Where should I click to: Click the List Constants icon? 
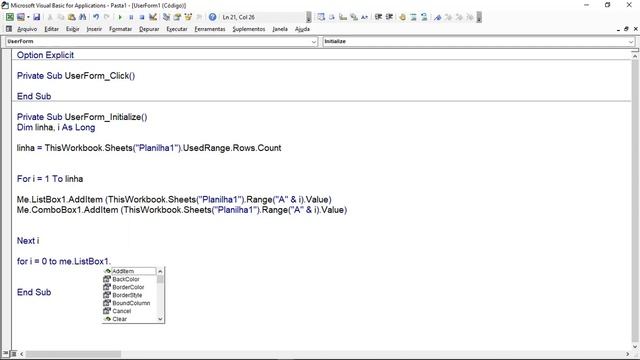pos(332,17)
